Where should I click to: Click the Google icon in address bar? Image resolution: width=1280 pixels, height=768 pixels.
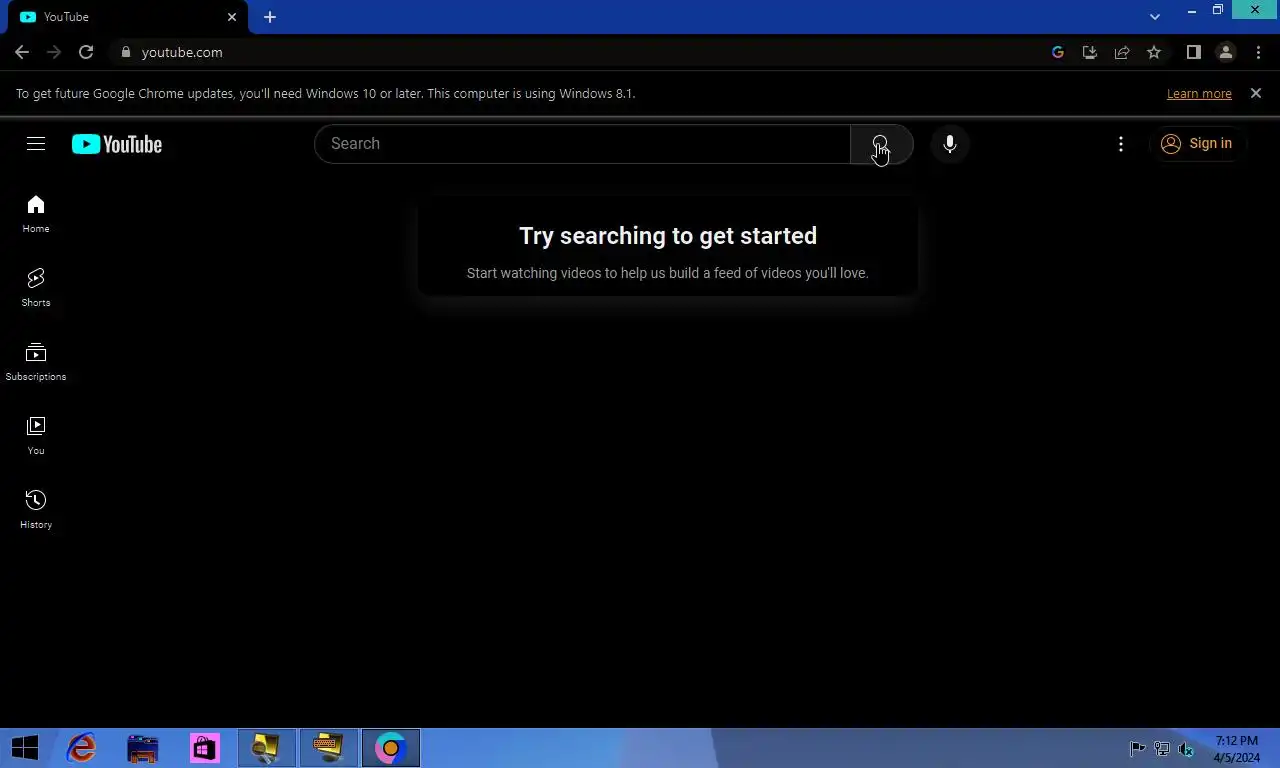click(1058, 52)
